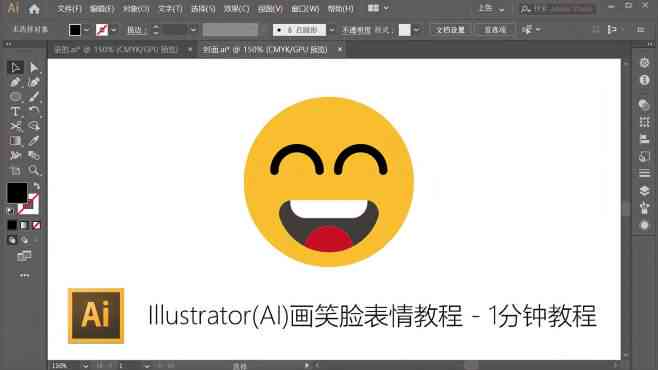This screenshot has height=370, width=658.
Task: Select the Rotate tool
Action: coord(34,111)
